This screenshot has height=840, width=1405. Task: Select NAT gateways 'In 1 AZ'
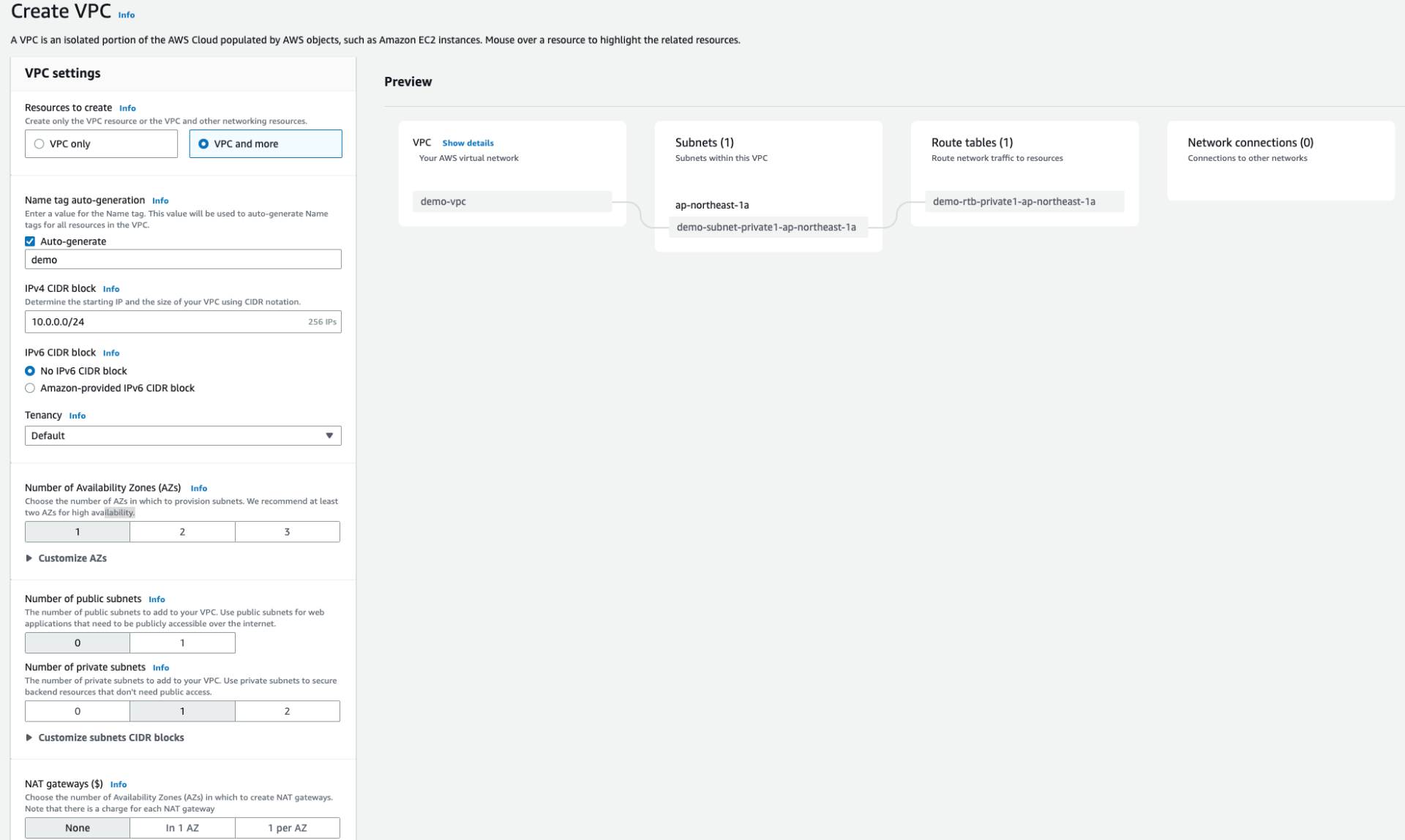point(182,828)
